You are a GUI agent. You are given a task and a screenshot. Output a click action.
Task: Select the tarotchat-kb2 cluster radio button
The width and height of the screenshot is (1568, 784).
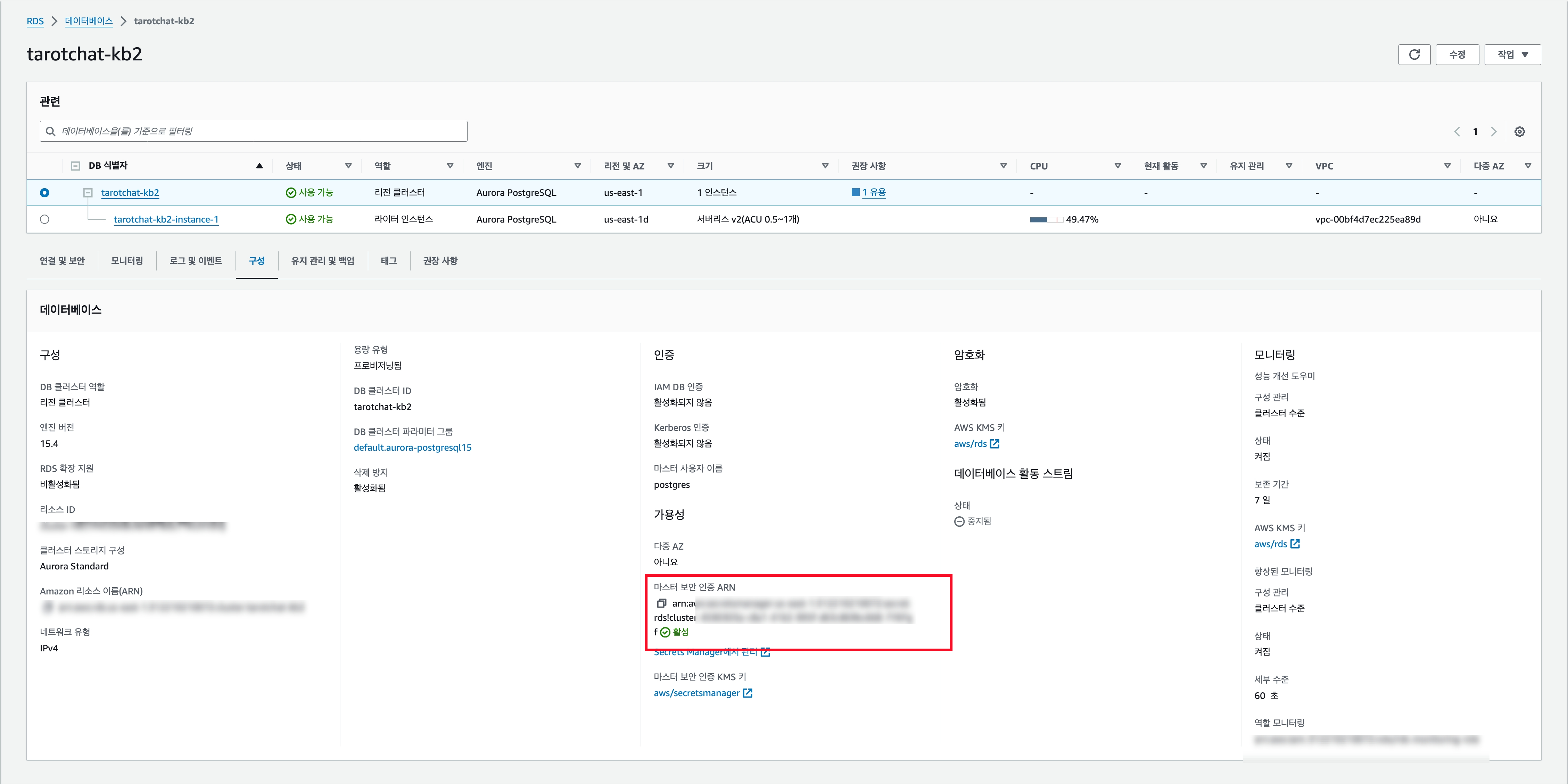(x=44, y=193)
